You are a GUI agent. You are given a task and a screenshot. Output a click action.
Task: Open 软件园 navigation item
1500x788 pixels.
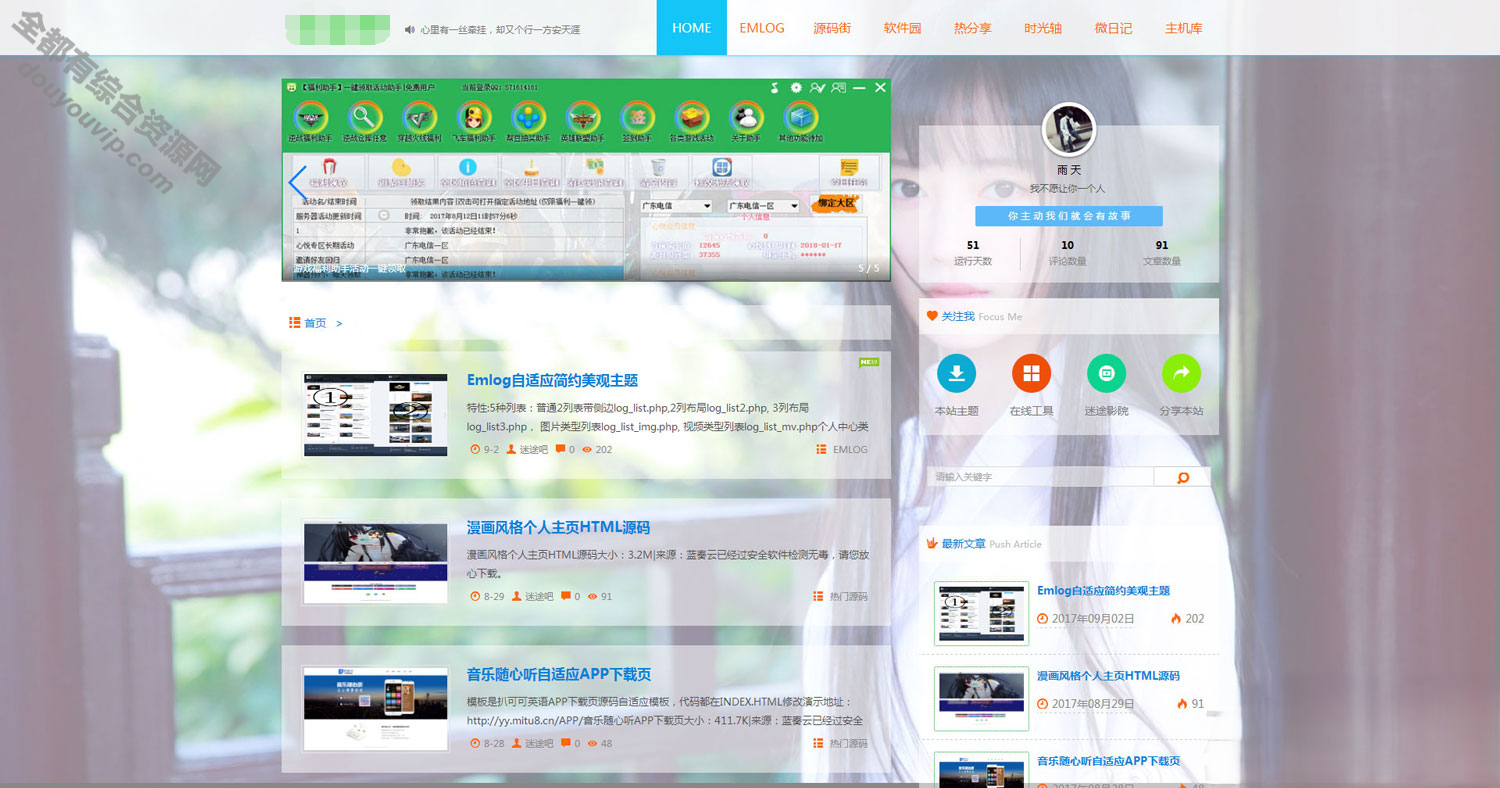902,28
